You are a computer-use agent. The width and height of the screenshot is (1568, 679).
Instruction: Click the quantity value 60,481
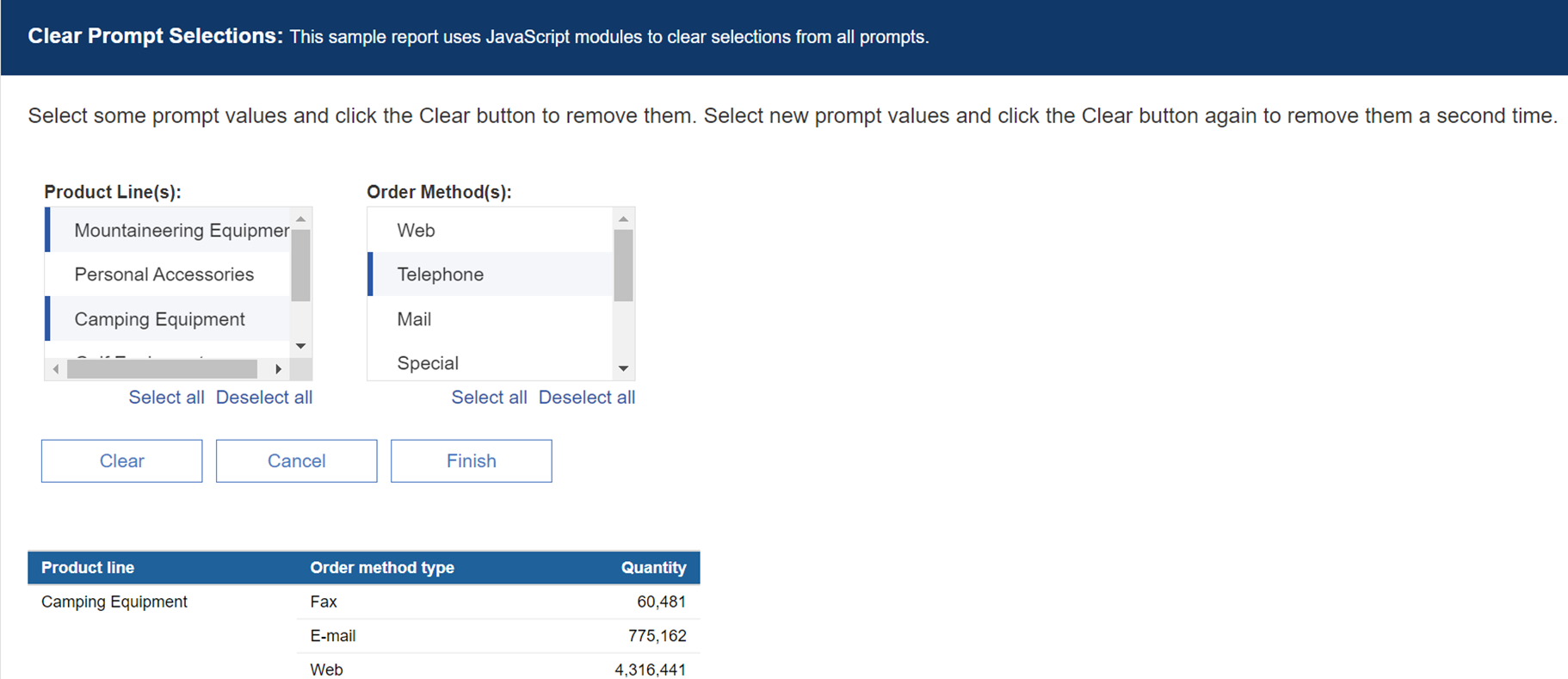[x=661, y=602]
